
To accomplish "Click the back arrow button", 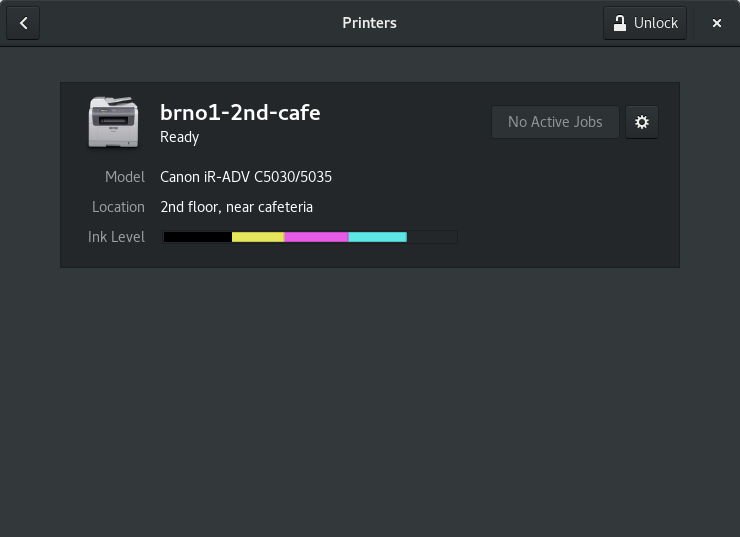I will 23,23.
